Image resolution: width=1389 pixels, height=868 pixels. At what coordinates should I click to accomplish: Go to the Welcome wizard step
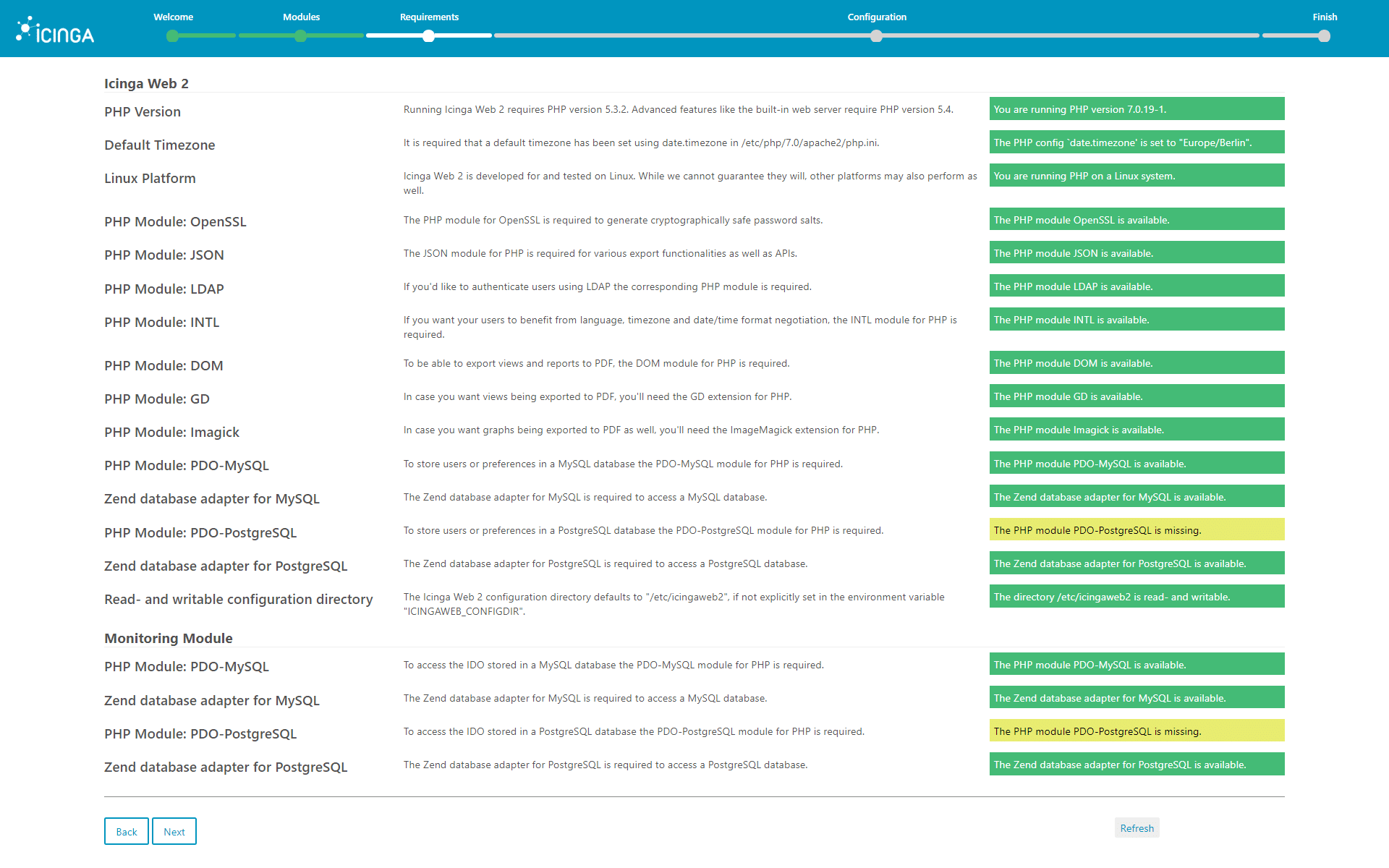[x=173, y=17]
